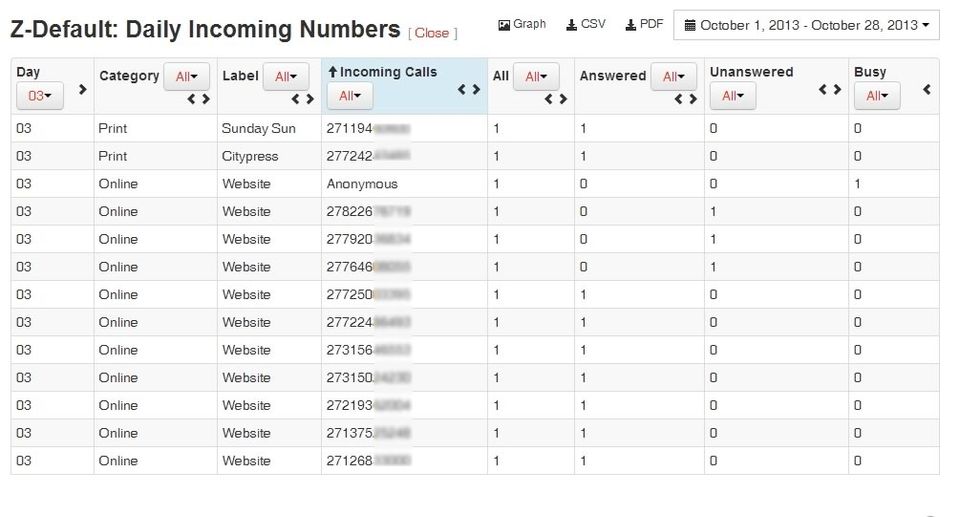The width and height of the screenshot is (960, 517).
Task: Select the Sunday Sun label cell
Action: tap(258, 129)
